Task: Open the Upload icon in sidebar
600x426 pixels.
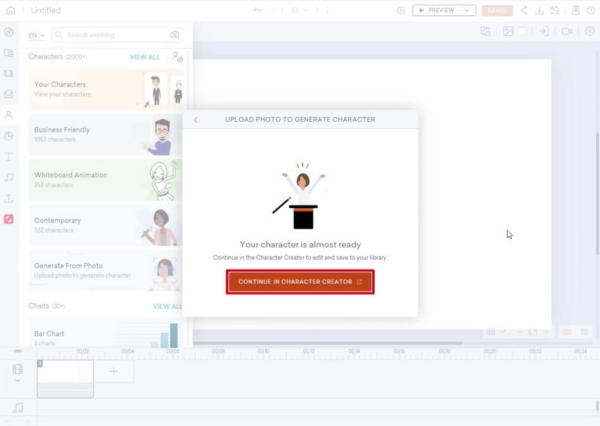Action: coord(9,198)
